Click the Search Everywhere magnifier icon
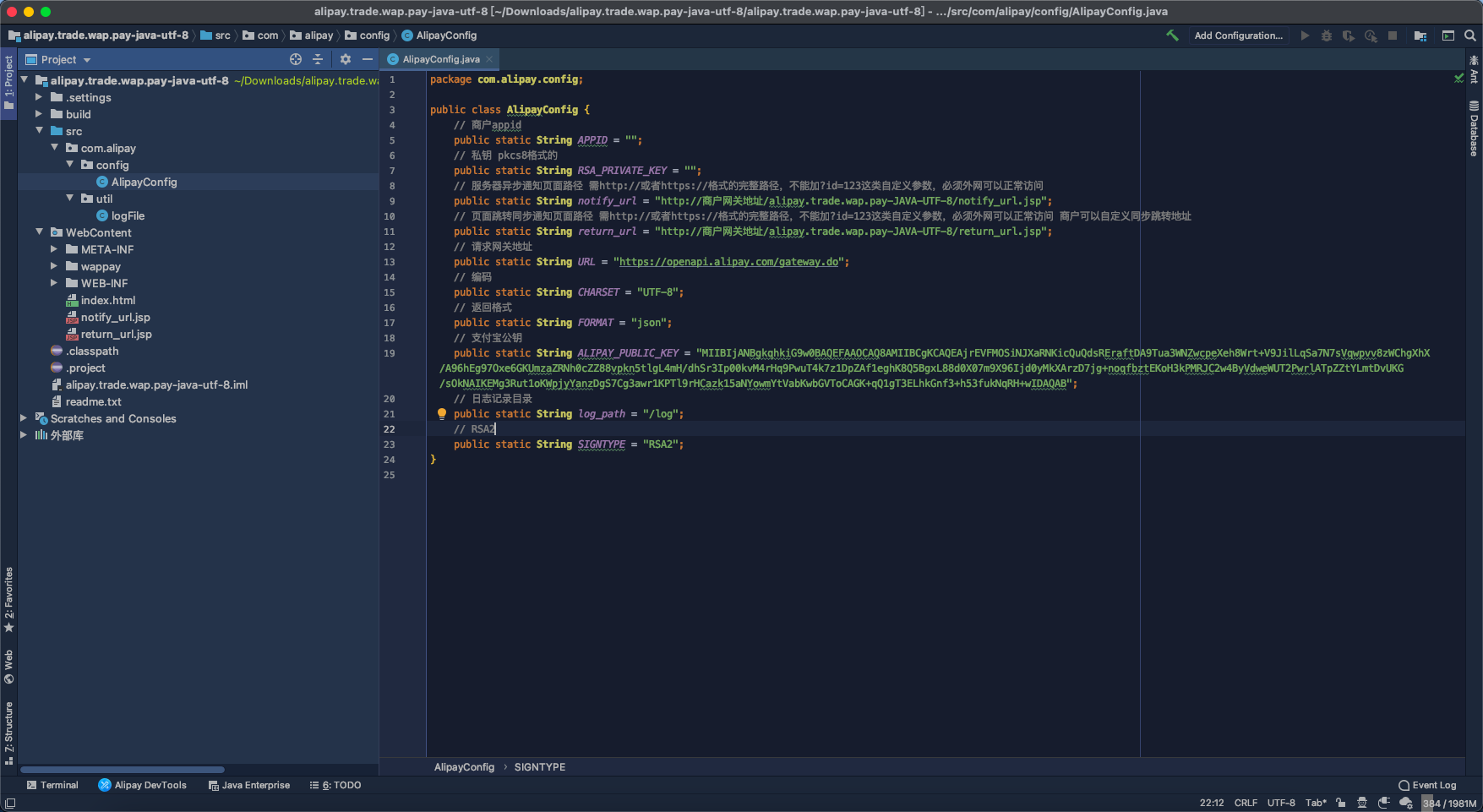Screen dimensions: 1483x812 click(1470, 35)
